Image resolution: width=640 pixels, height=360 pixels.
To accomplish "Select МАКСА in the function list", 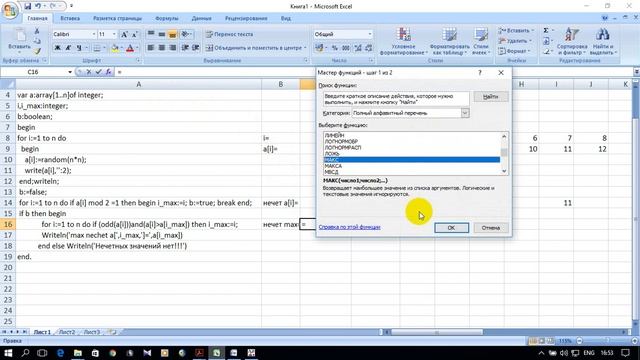I will click(x=411, y=166).
